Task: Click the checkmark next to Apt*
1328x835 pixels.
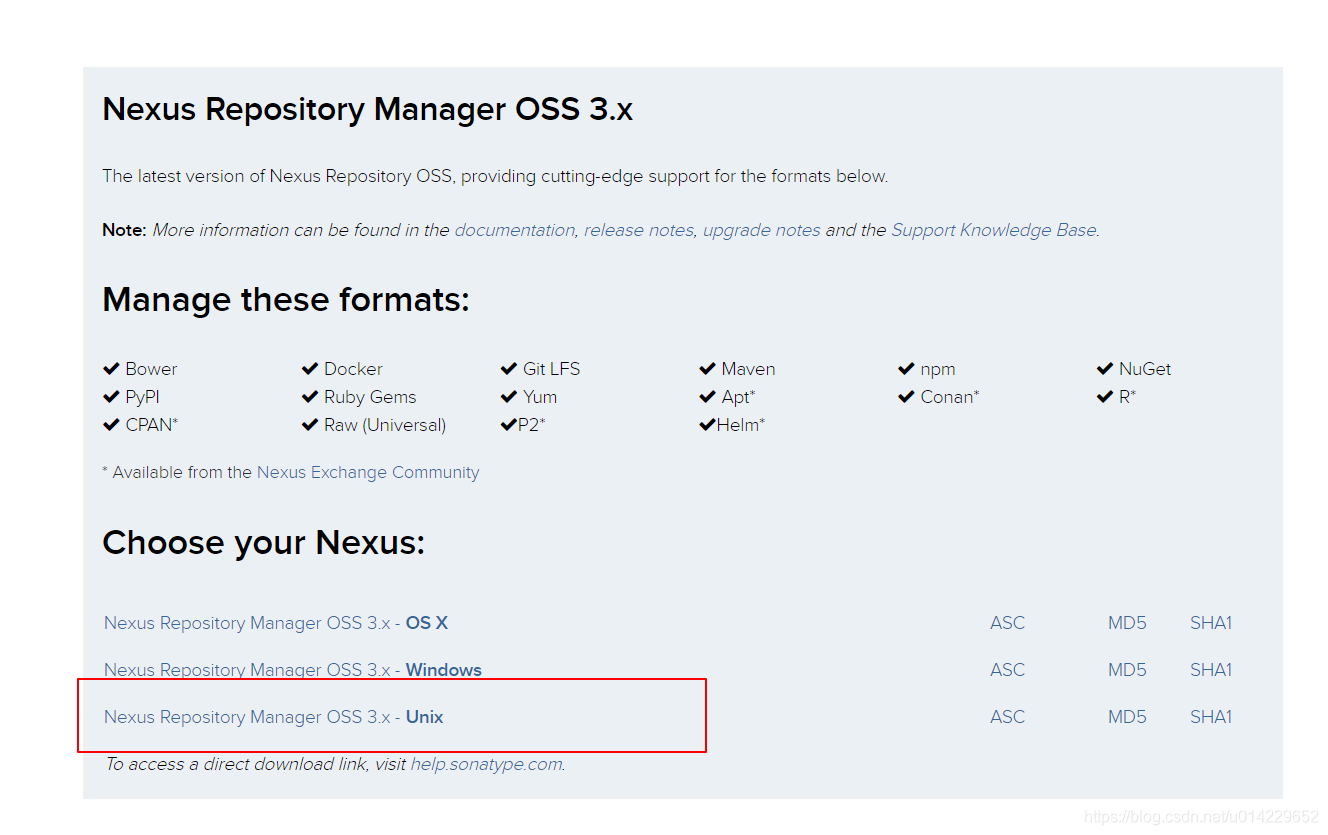Action: 708,397
